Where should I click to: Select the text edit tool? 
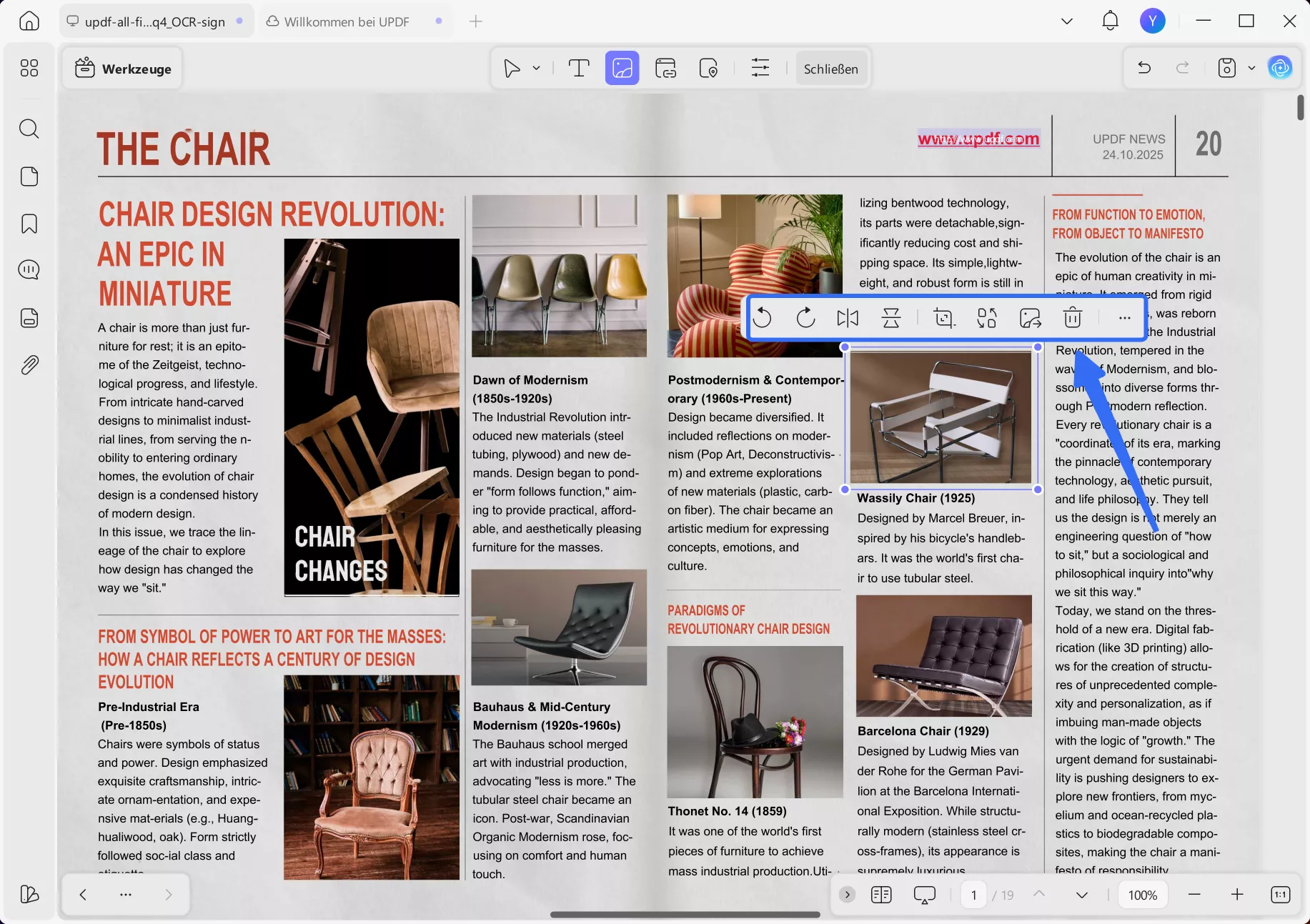578,69
